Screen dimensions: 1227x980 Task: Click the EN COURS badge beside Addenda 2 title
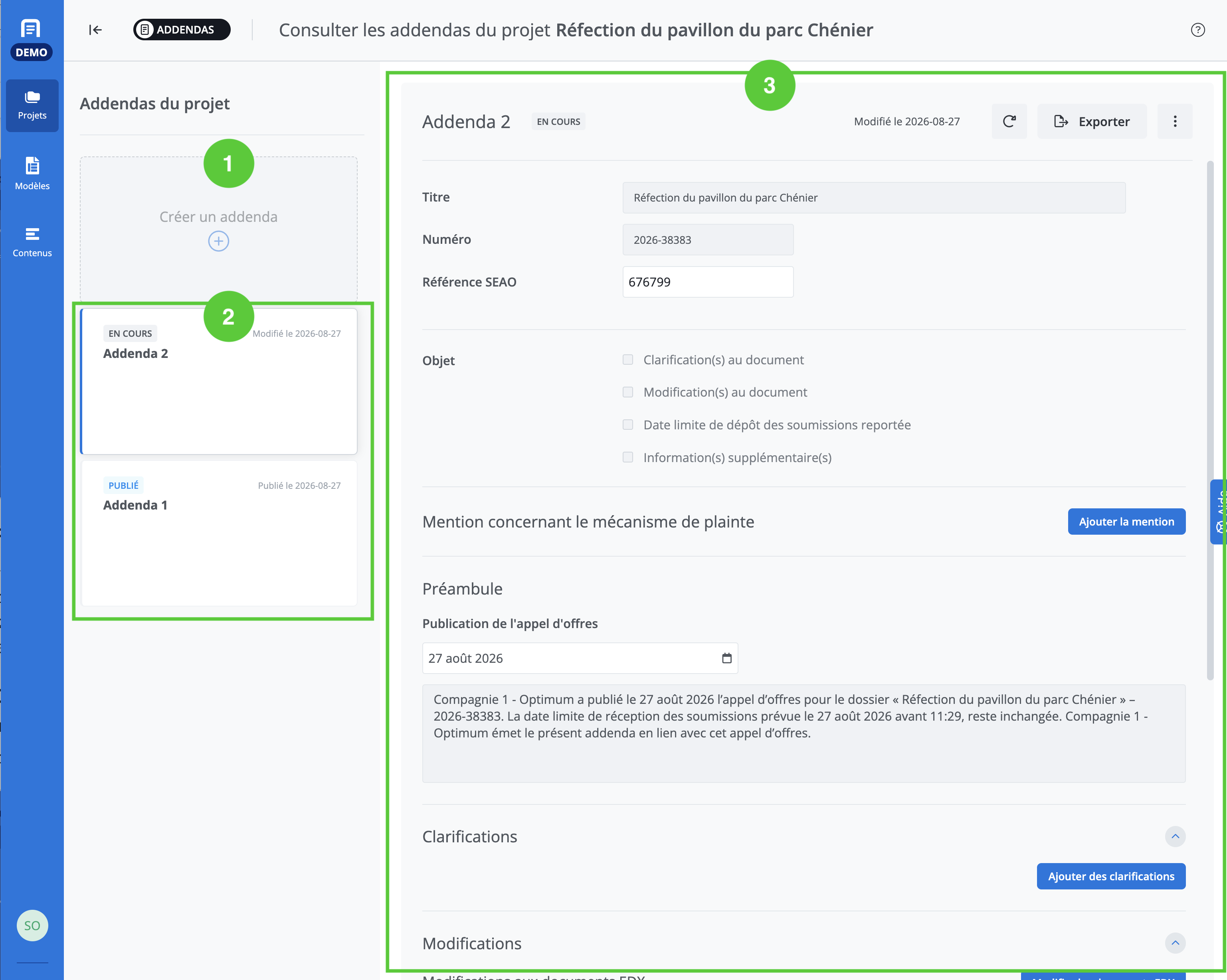[558, 121]
